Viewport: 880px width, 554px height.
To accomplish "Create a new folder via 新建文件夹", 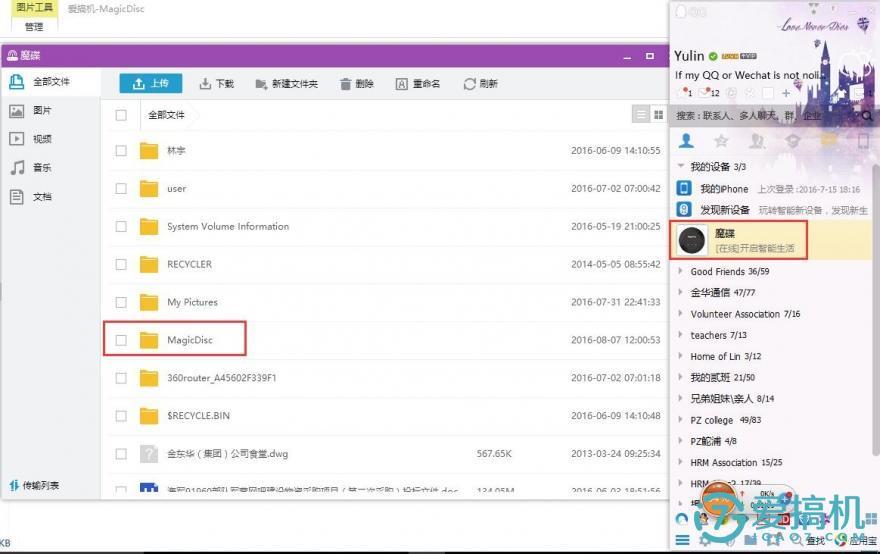I will (286, 84).
